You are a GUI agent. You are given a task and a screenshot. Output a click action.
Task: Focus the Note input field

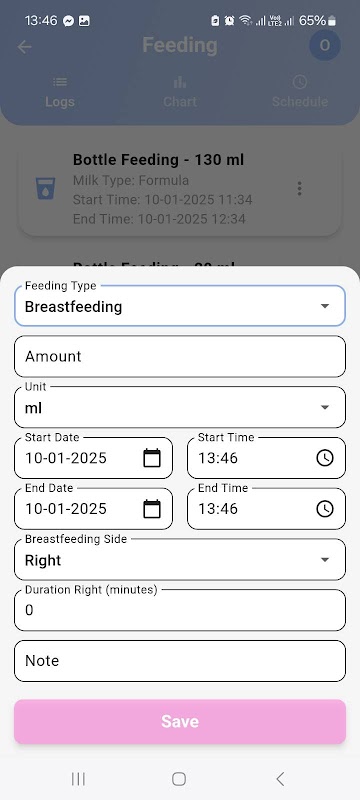pos(180,661)
